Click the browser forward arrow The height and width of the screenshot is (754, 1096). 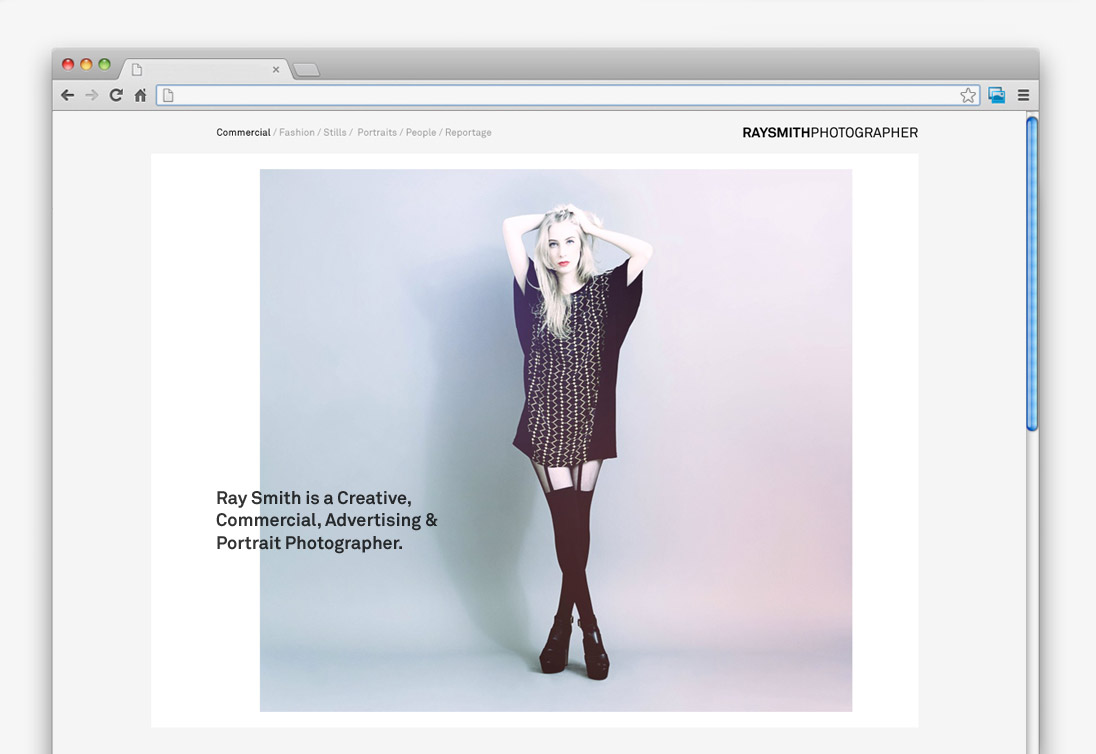[91, 95]
